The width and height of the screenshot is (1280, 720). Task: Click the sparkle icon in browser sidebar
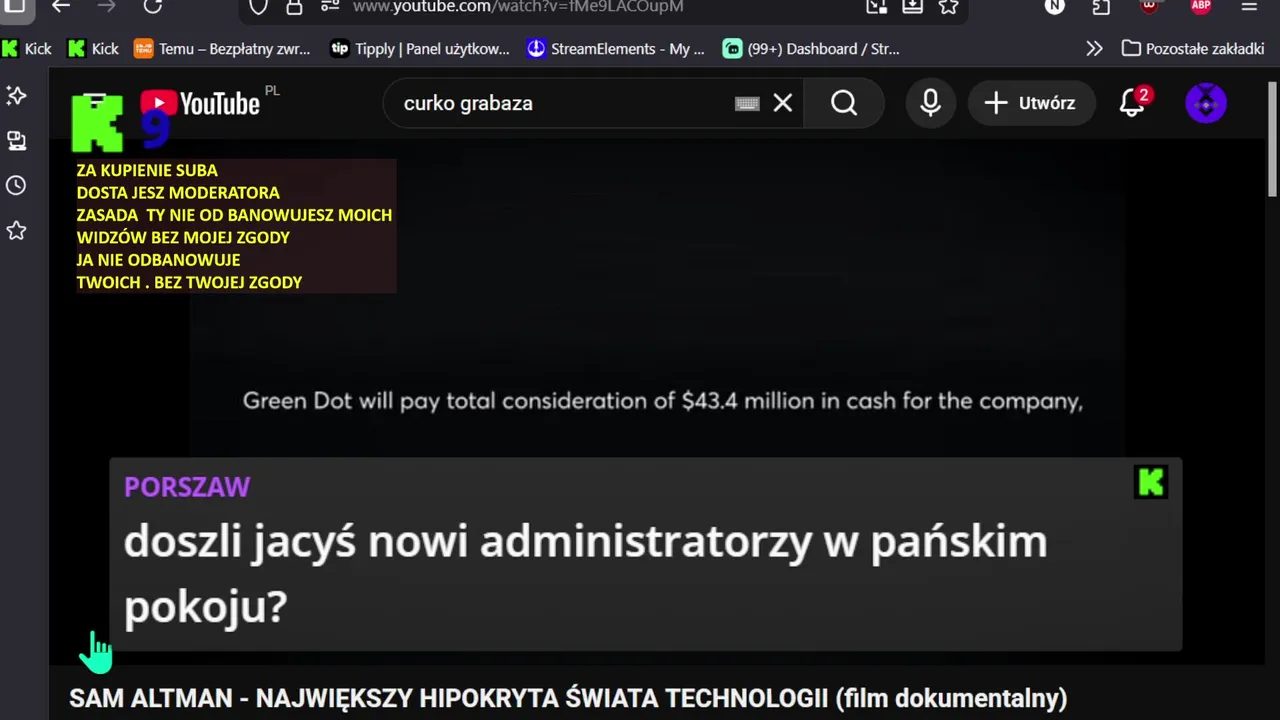tap(16, 95)
